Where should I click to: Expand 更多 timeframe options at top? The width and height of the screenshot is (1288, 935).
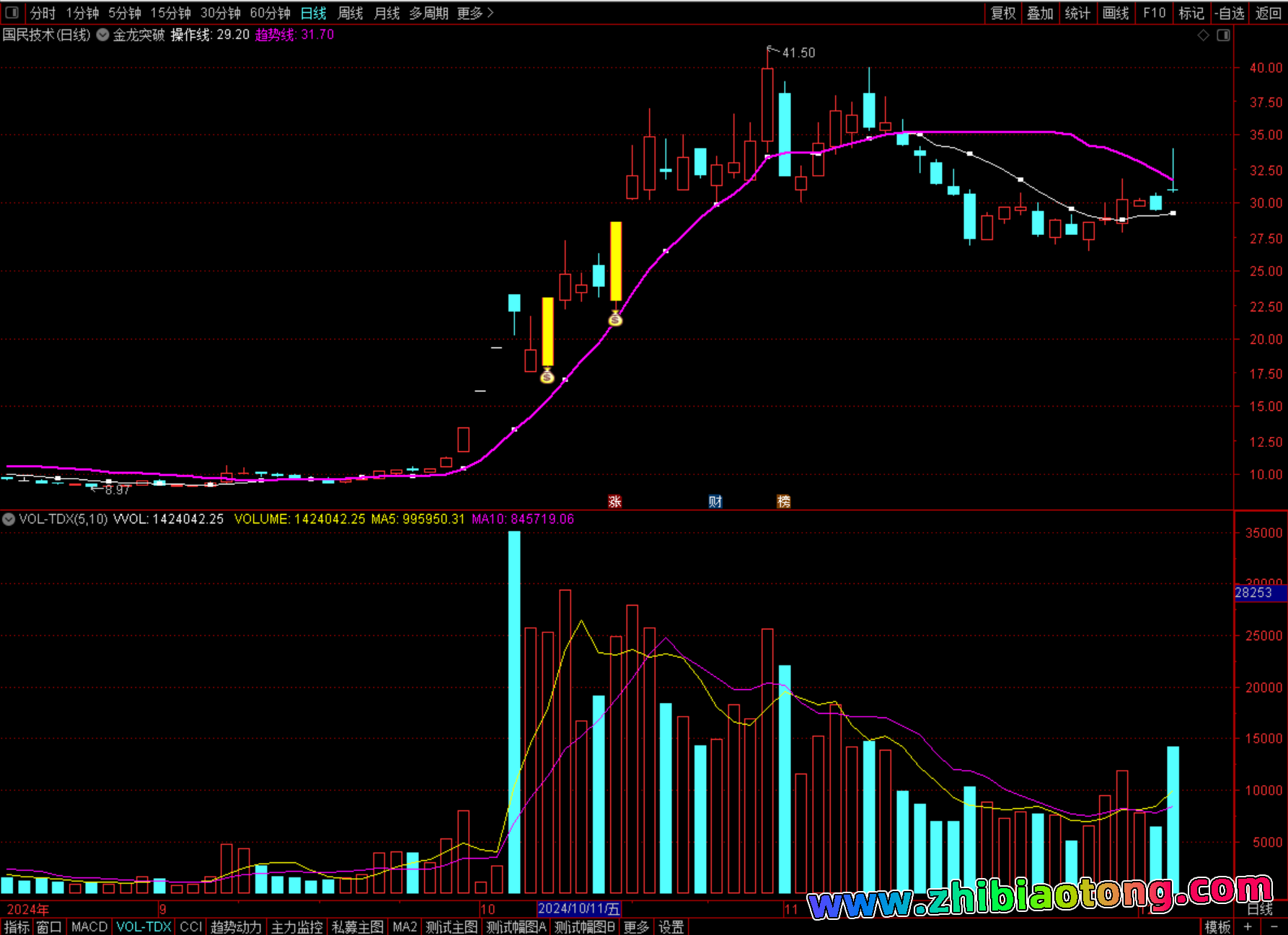coord(475,13)
